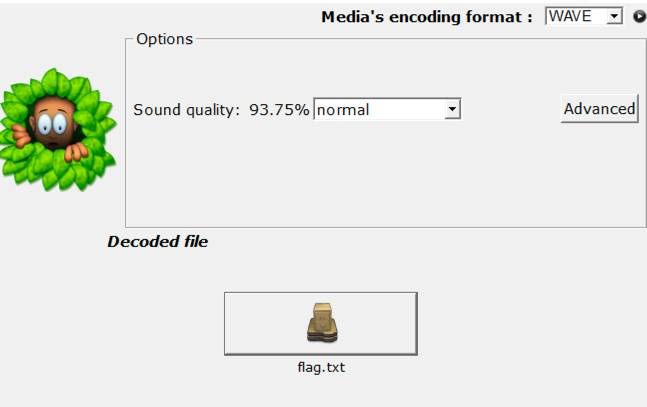This screenshot has height=407, width=647.
Task: Click the Decoded file heading
Action: tap(157, 242)
